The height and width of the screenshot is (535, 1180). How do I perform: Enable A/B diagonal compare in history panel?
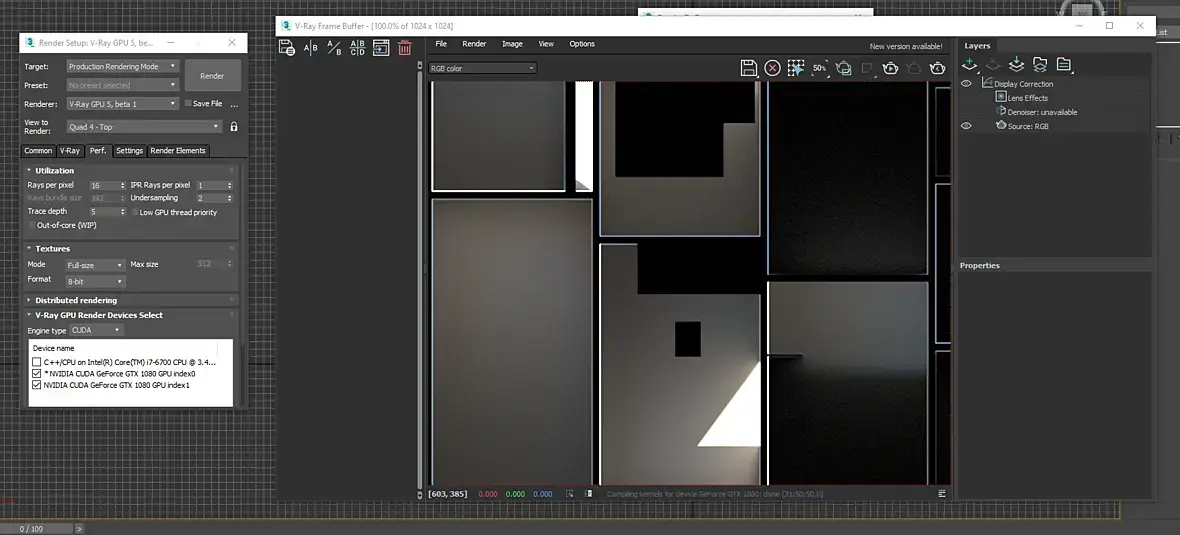pos(334,48)
